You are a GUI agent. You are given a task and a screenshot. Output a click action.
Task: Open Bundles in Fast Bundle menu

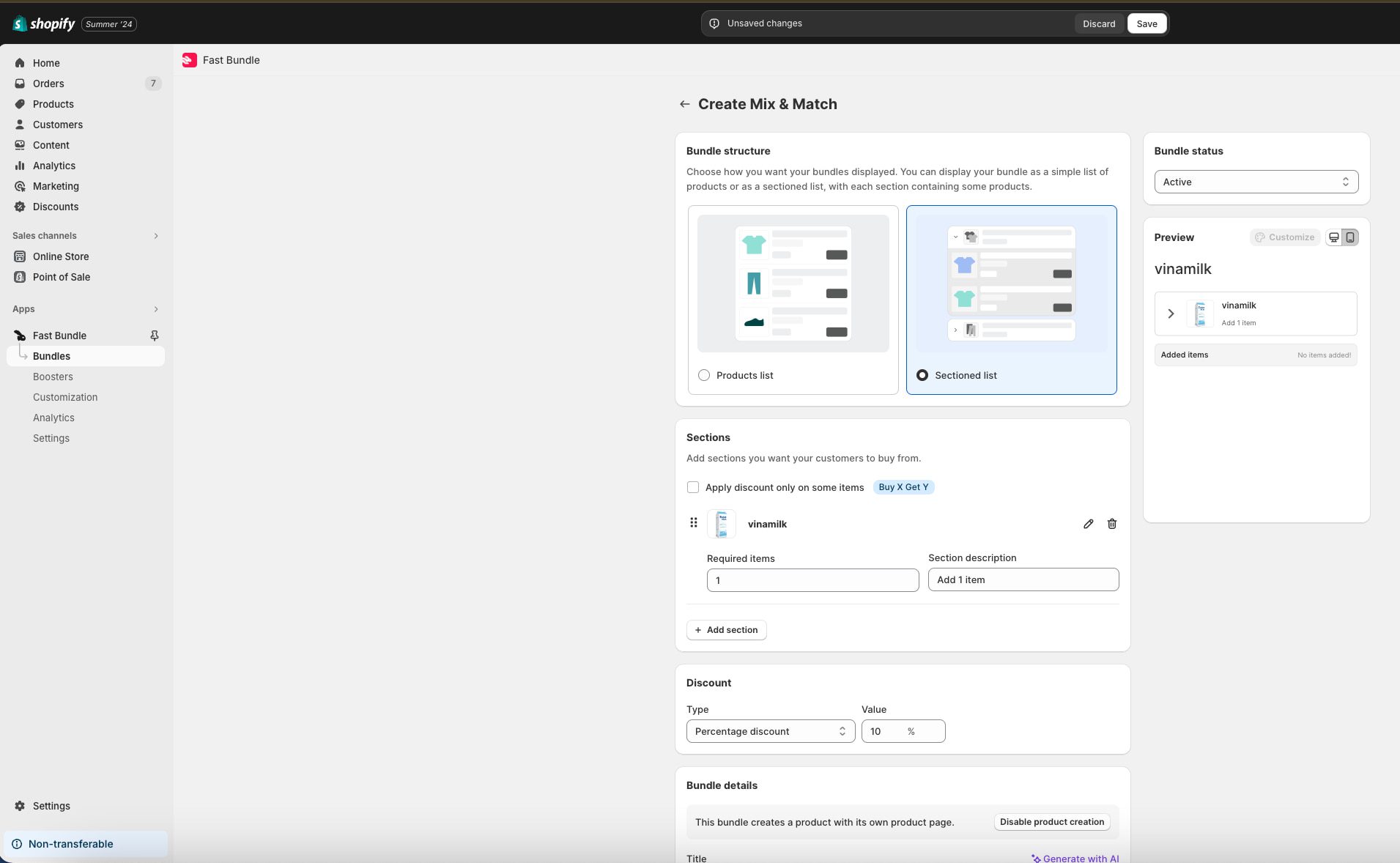click(x=86, y=356)
